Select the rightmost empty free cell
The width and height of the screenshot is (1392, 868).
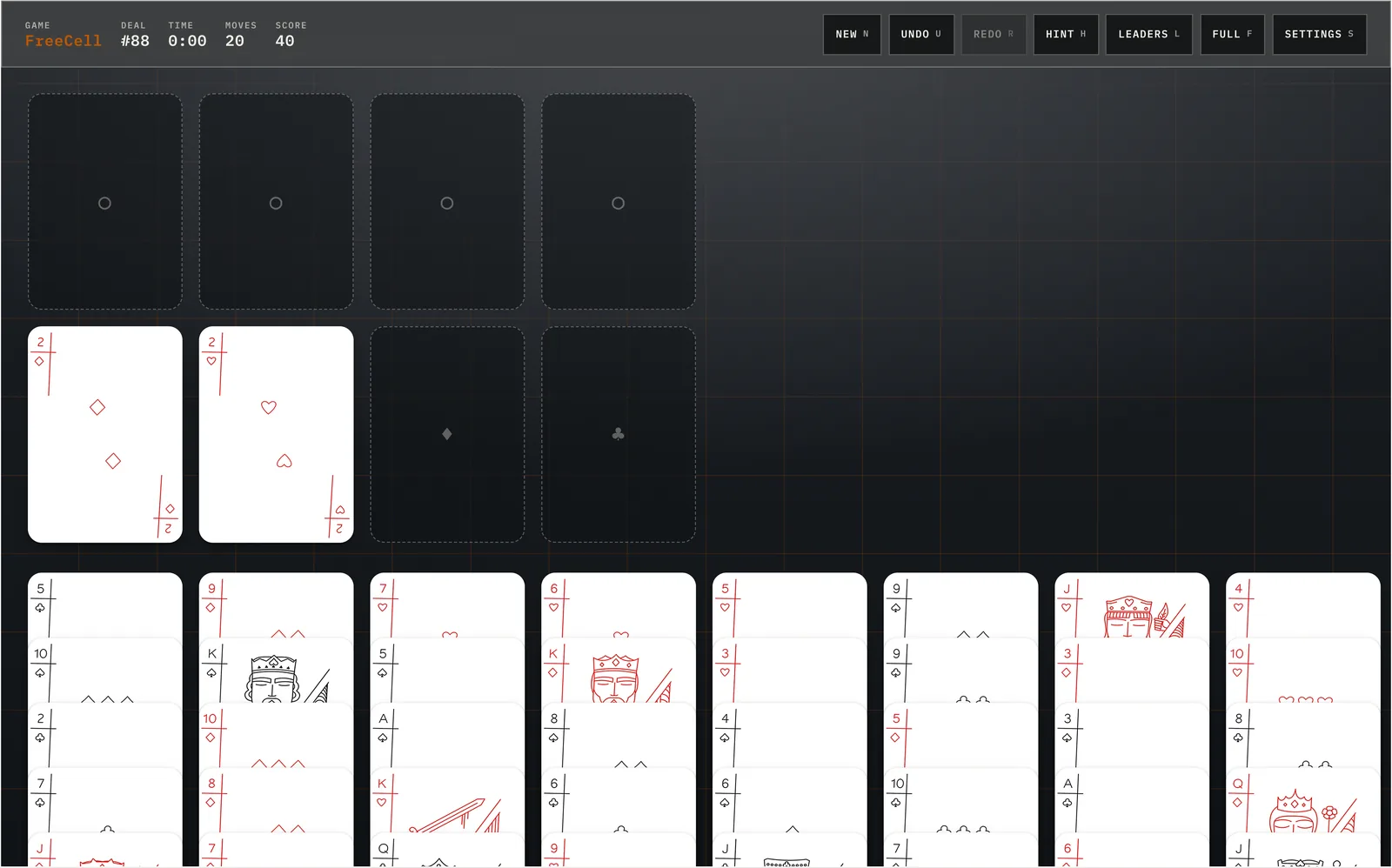pyautogui.click(x=619, y=202)
